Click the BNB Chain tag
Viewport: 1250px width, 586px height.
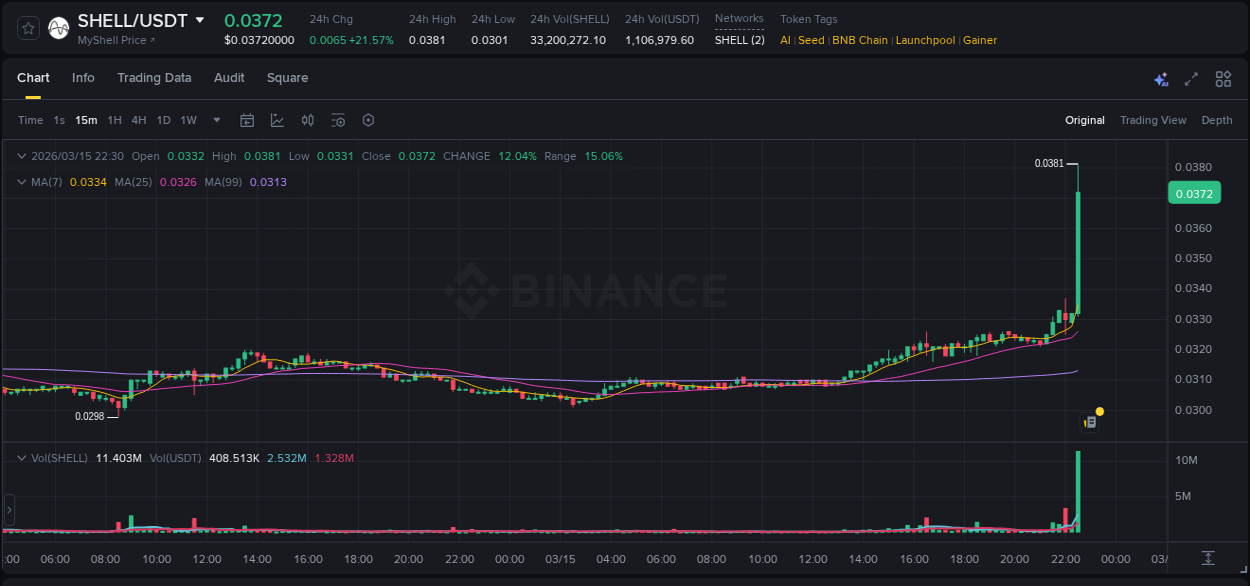pos(859,40)
